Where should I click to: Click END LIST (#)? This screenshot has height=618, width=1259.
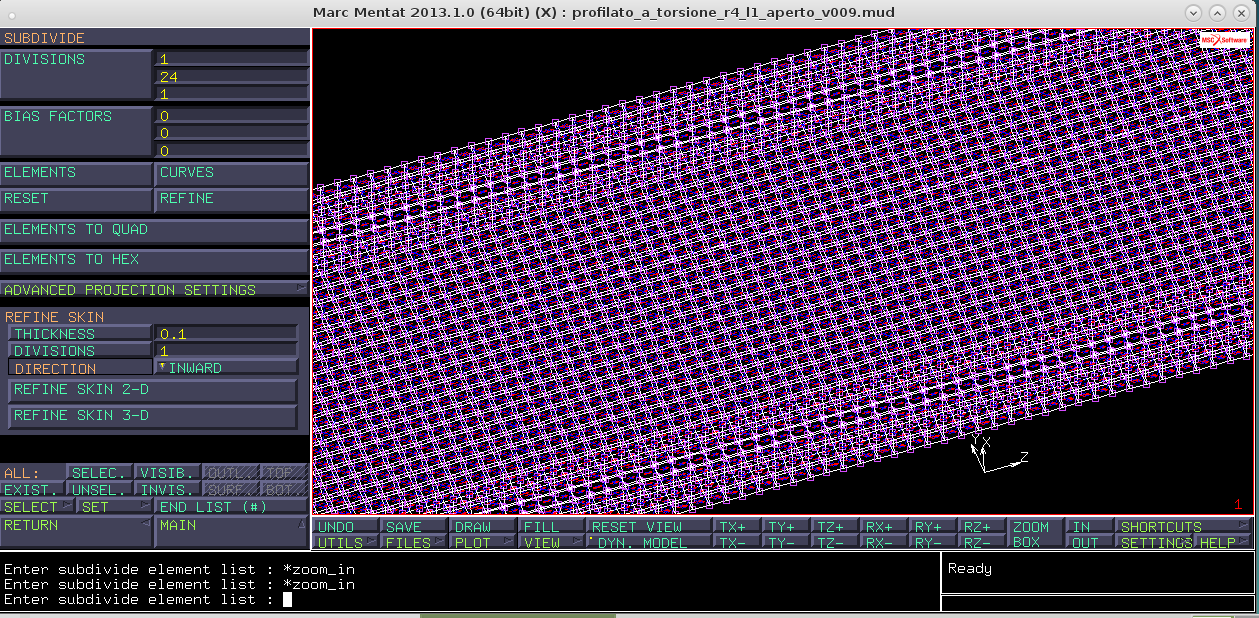point(232,507)
